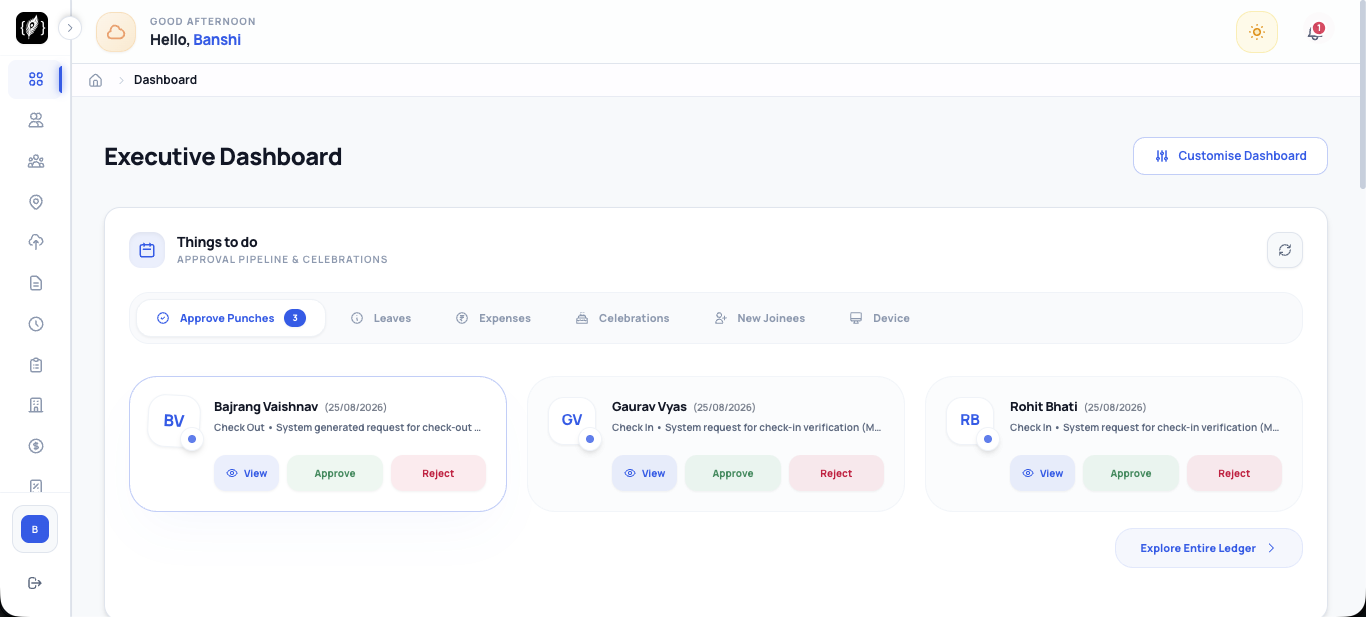The height and width of the screenshot is (617, 1366).
Task: Click the calendar icon beside Things to do
Action: click(x=147, y=250)
